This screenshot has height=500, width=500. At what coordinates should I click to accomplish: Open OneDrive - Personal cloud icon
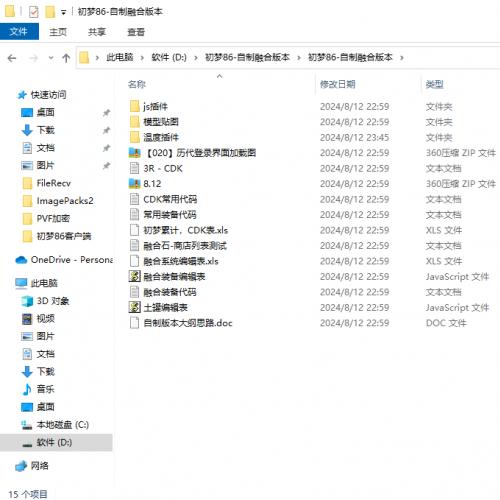[x=21, y=260]
